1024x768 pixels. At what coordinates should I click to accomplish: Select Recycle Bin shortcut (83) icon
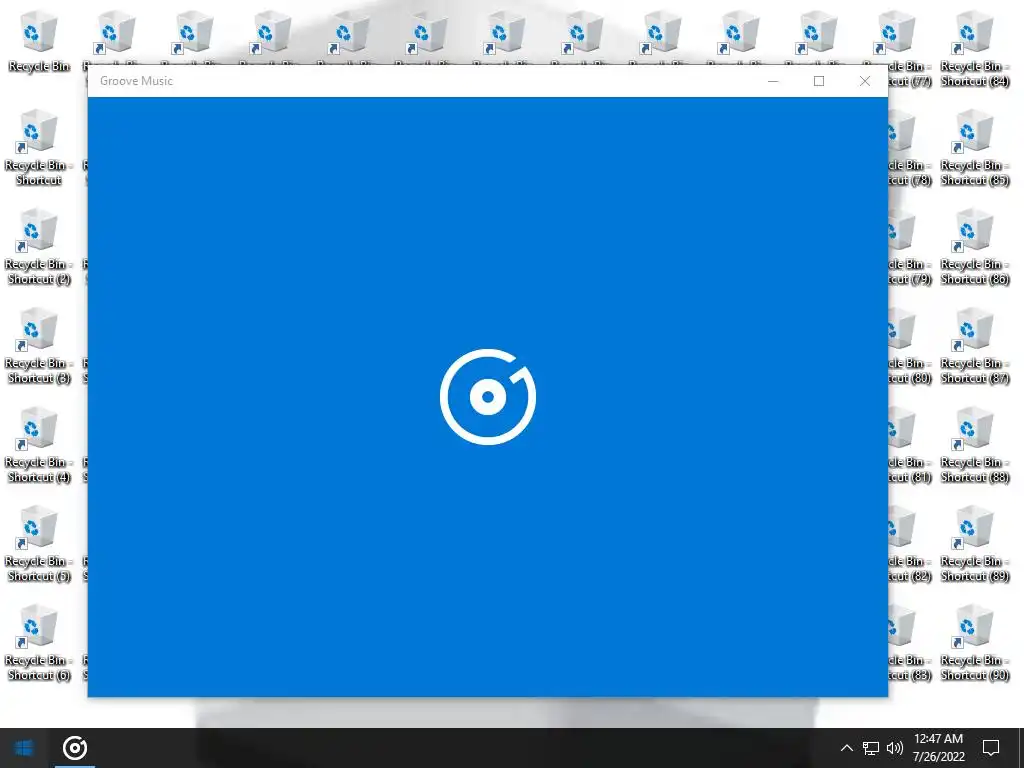910,644
